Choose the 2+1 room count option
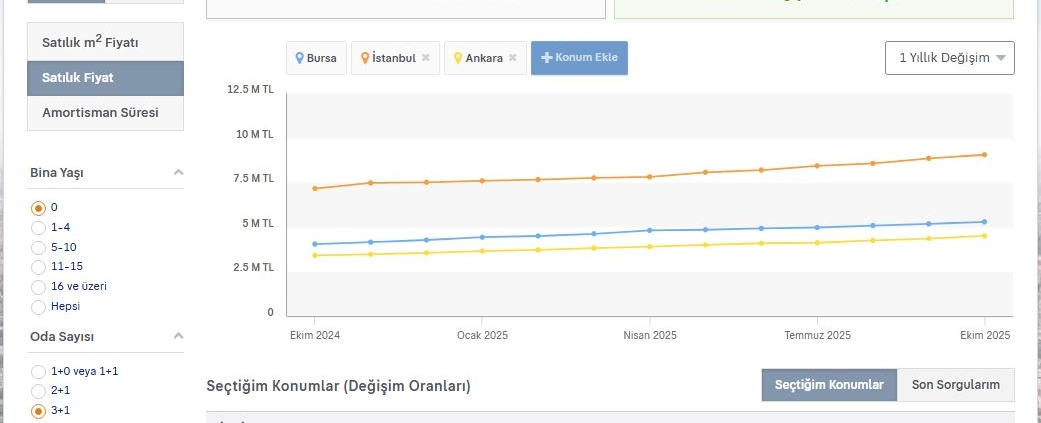 pos(39,391)
